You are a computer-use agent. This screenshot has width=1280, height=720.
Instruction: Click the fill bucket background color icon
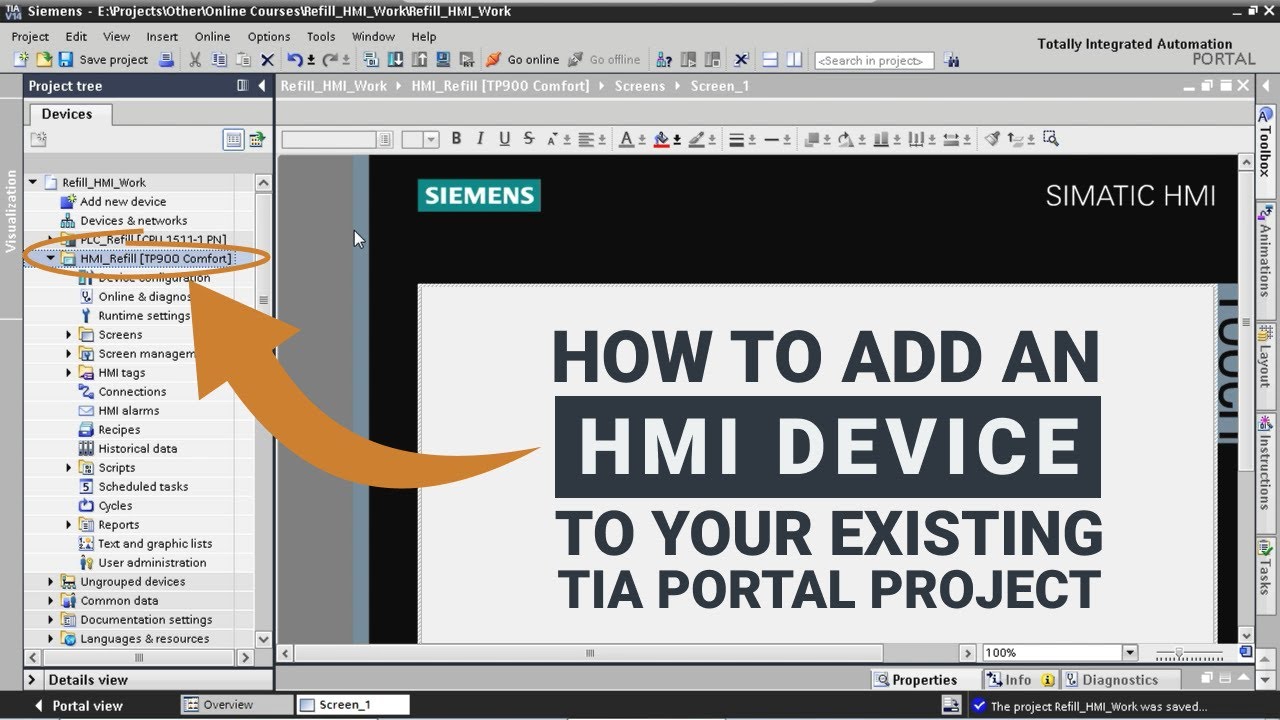coord(662,139)
